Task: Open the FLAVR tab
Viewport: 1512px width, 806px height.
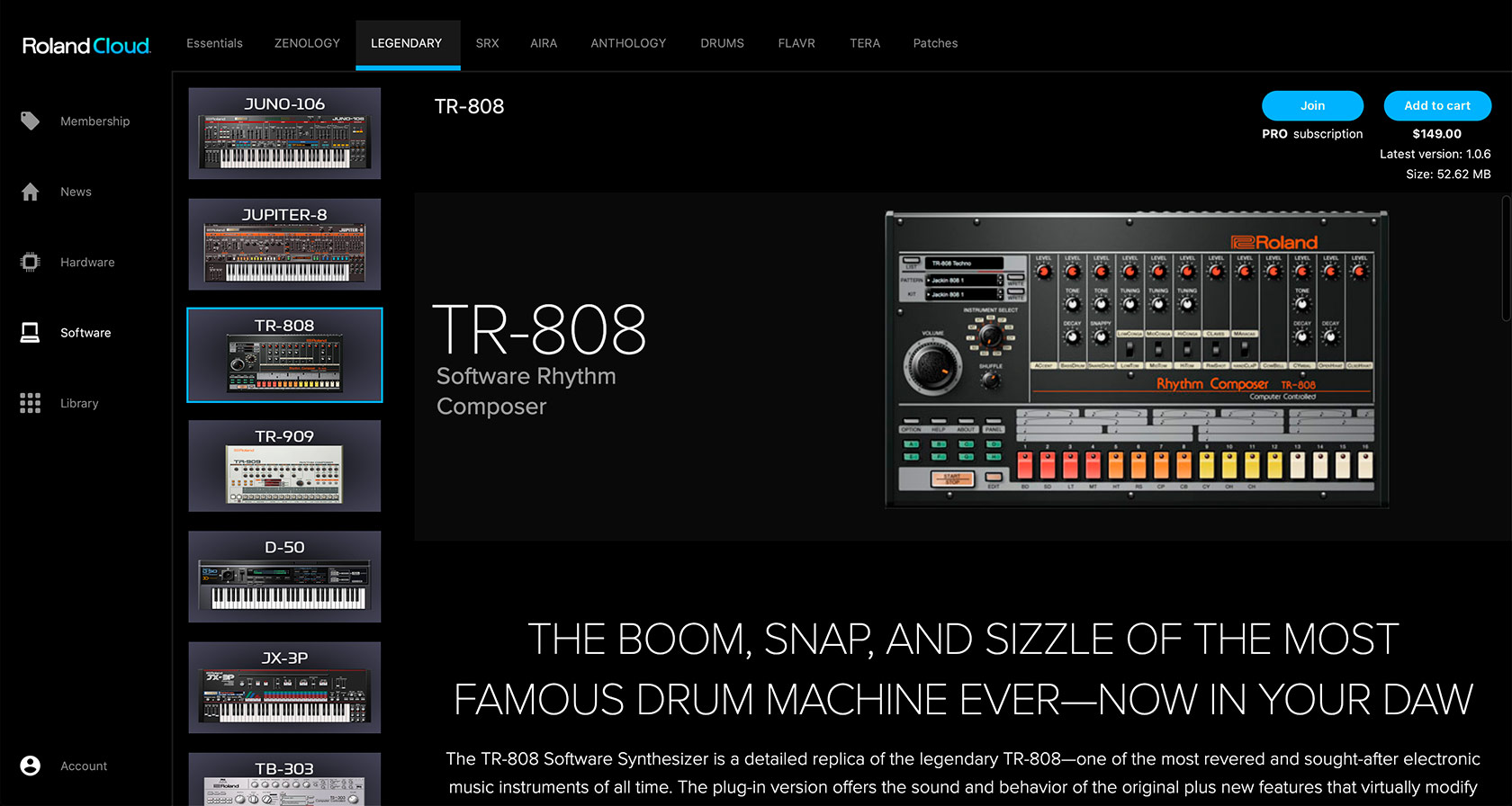Action: click(x=796, y=43)
